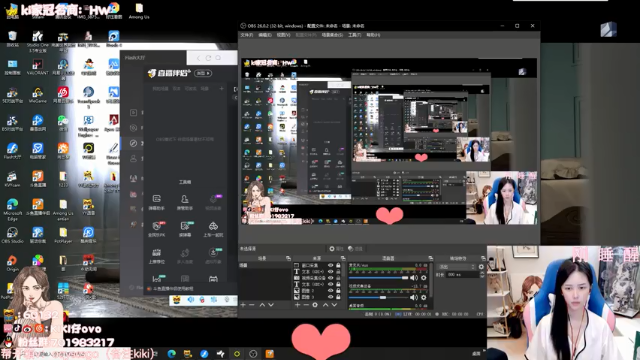Toggle the lock on the 窗口采集 source

click(x=338, y=265)
